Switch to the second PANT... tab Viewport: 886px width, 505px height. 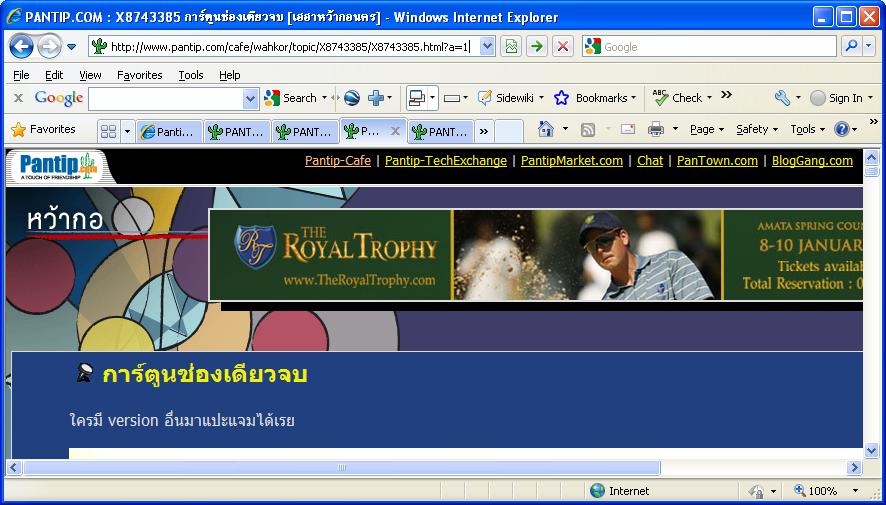tap(237, 132)
